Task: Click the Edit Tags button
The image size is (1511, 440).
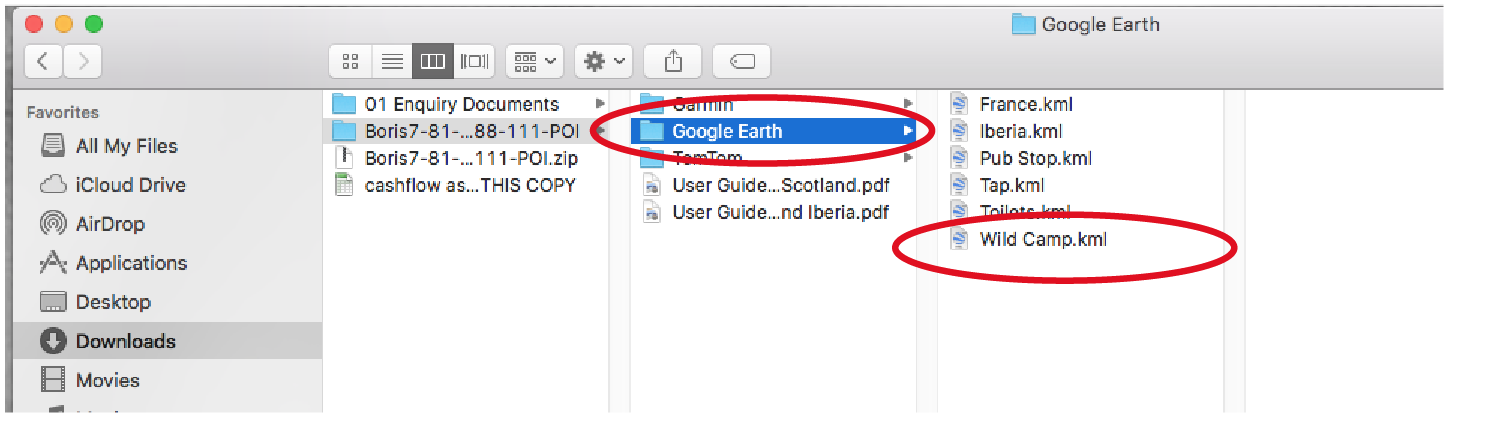Action: click(x=741, y=62)
